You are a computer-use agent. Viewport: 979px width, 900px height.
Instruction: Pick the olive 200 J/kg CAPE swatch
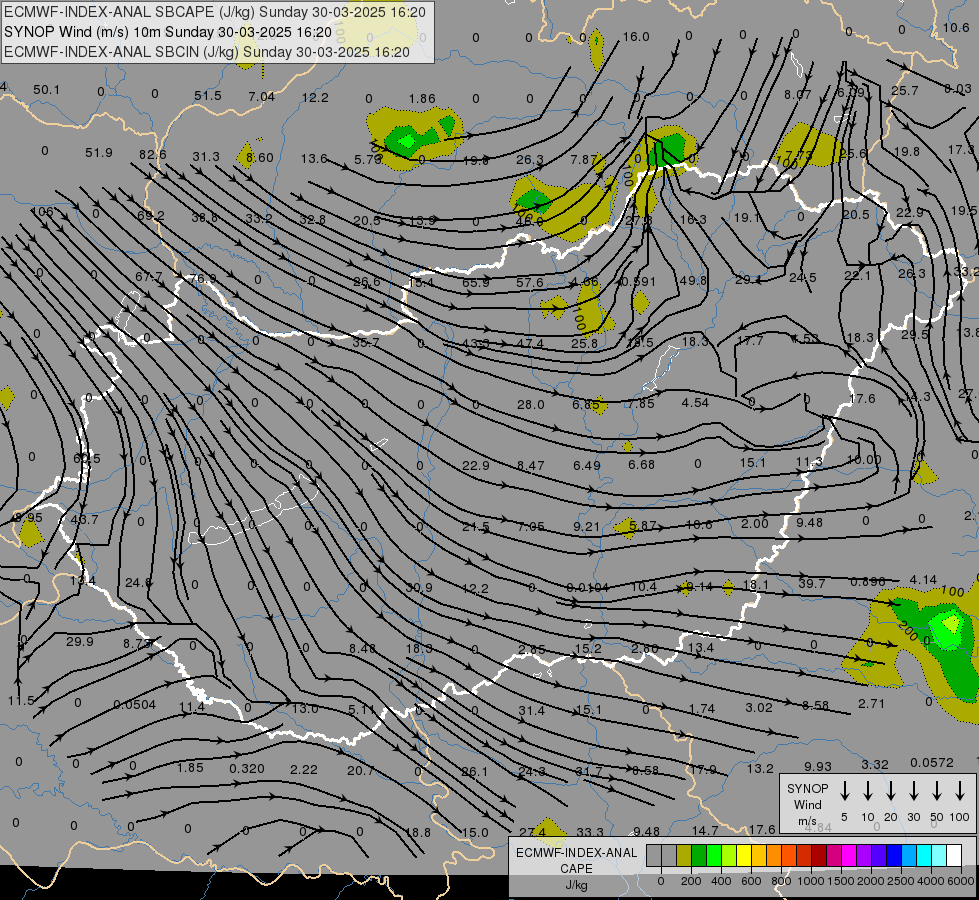[x=684, y=856]
